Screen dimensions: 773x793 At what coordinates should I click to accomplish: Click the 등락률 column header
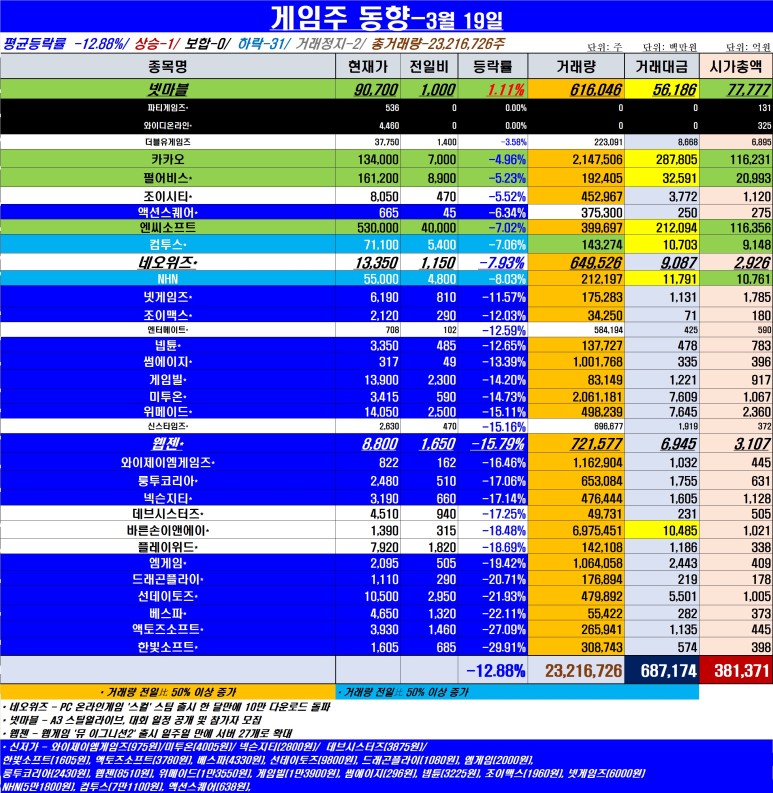point(493,66)
